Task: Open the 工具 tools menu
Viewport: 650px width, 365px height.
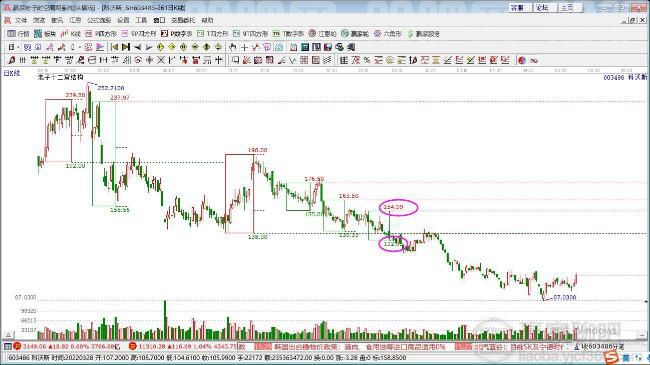Action: [141, 20]
